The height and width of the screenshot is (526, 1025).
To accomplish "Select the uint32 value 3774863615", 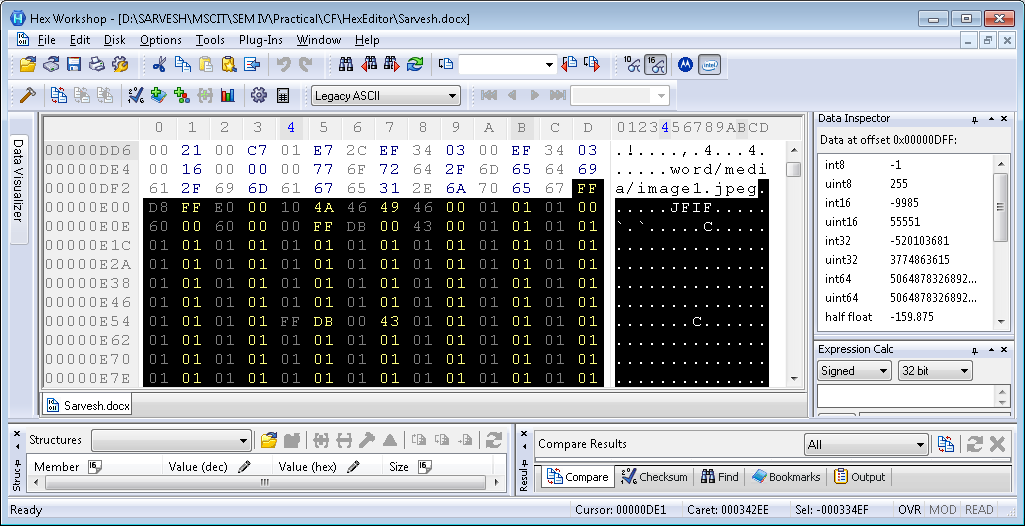I will coord(920,259).
